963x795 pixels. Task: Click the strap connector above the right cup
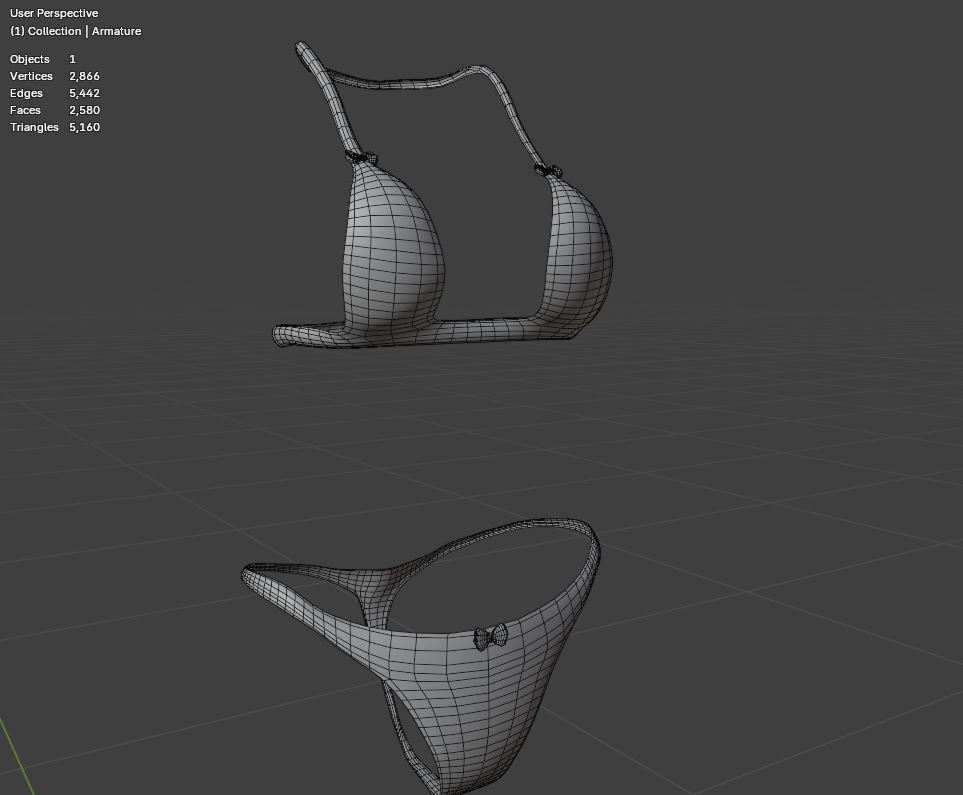tap(547, 171)
